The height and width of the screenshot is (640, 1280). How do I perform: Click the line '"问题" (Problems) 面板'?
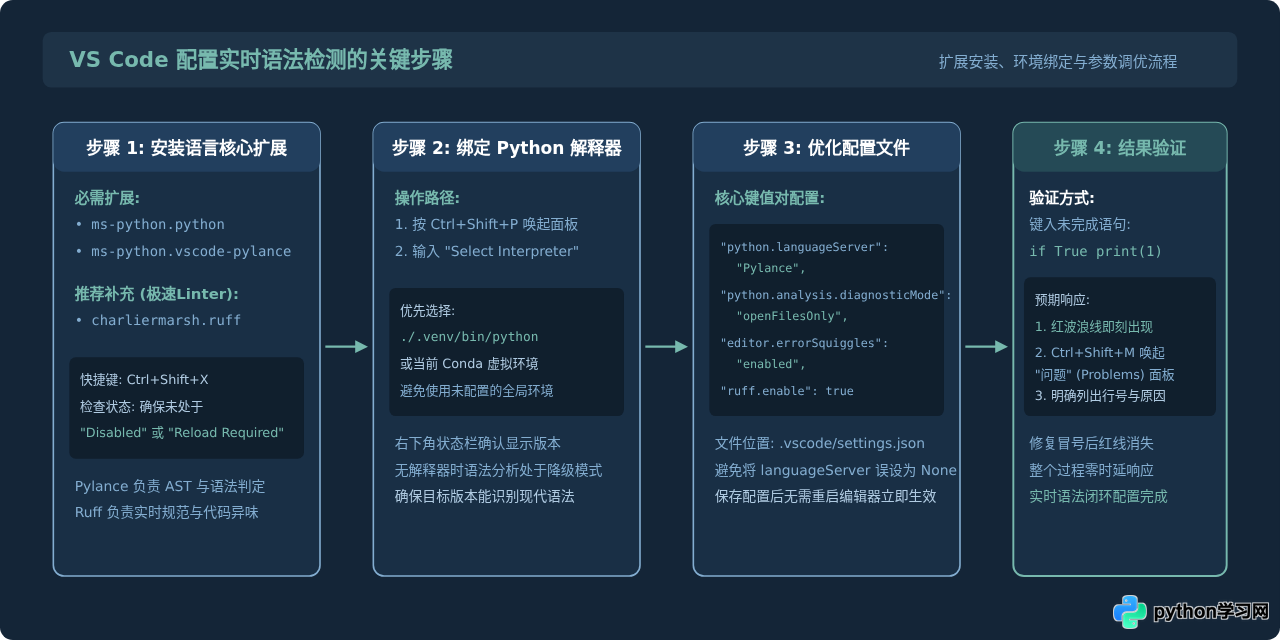coord(1105,376)
